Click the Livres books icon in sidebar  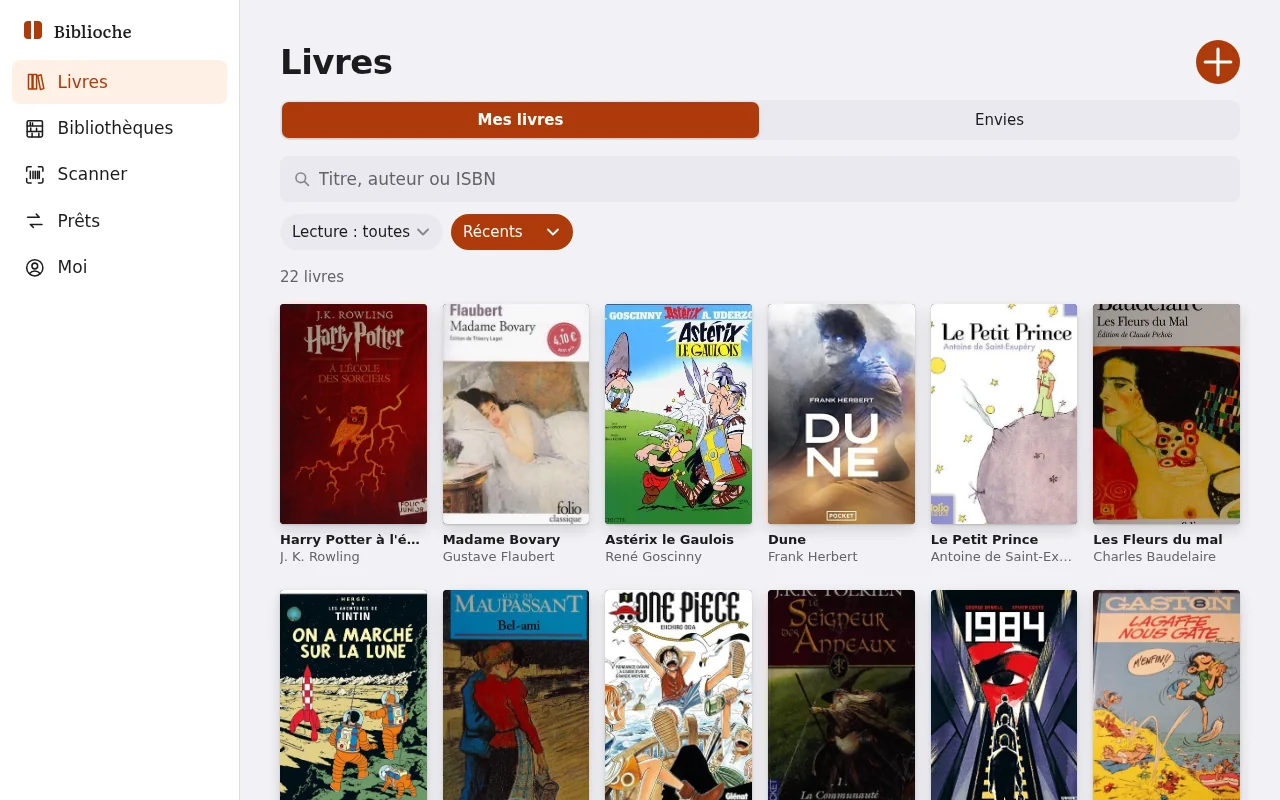(35, 82)
